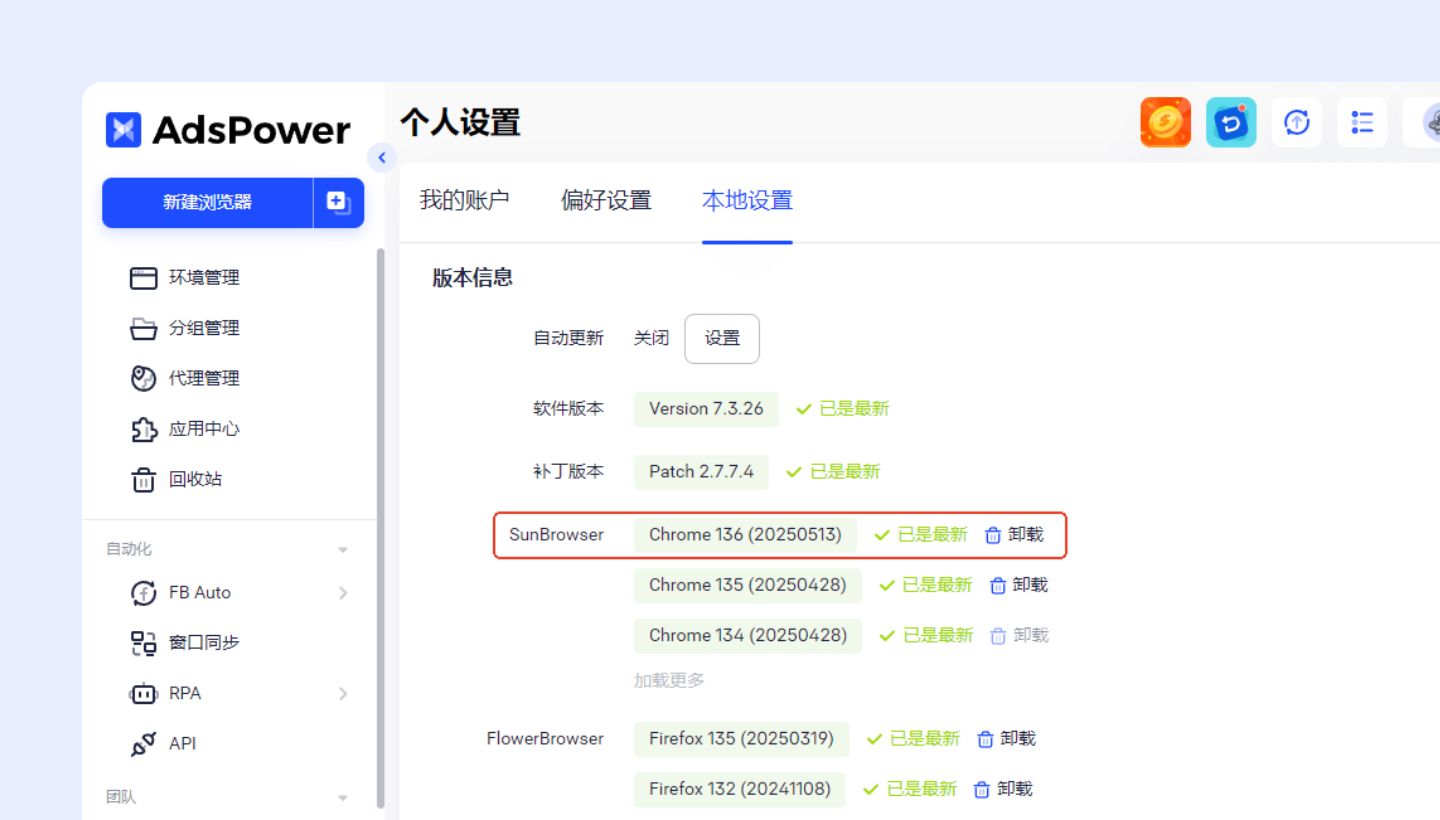
Task: Click the 代理管理 globe icon
Action: tap(144, 378)
